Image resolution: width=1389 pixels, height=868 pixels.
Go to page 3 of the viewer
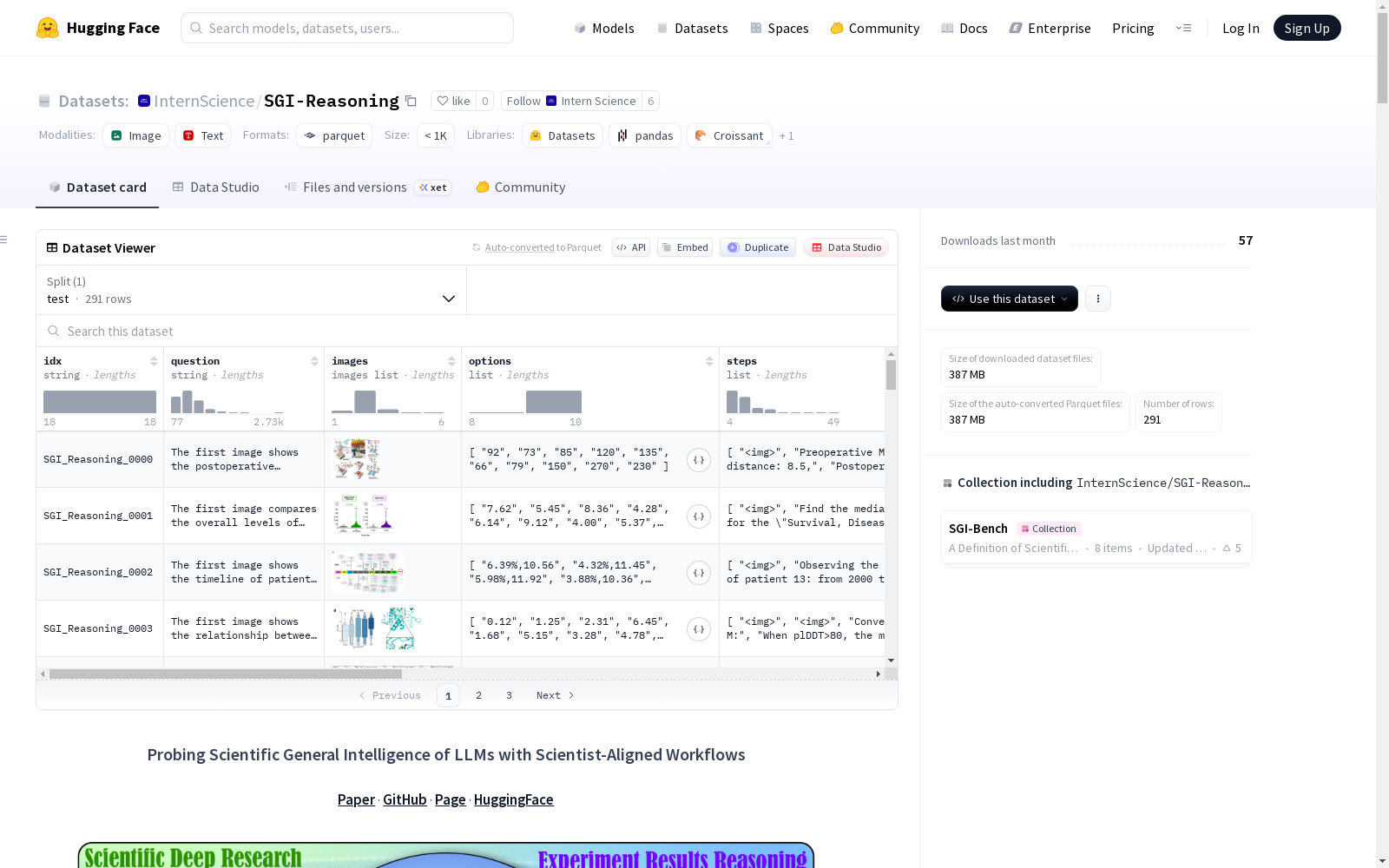tap(509, 695)
